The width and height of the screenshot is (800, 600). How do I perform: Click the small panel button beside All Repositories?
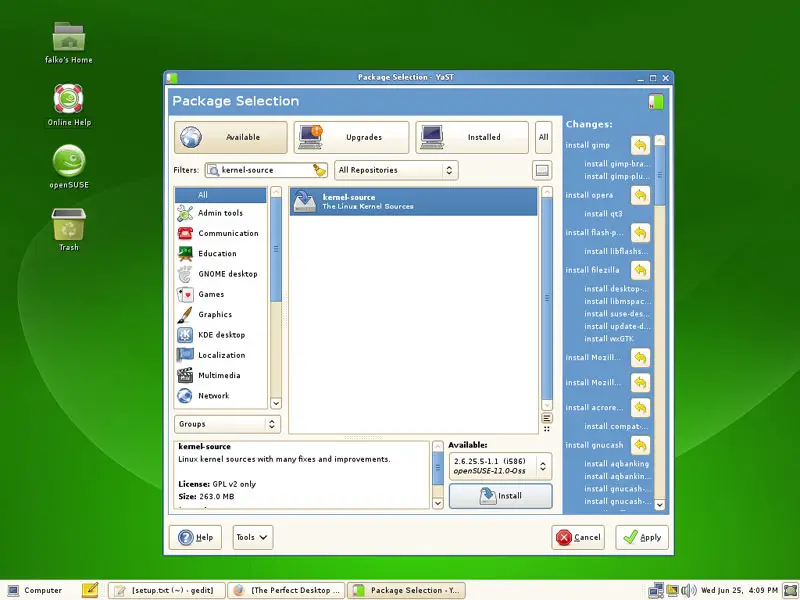[542, 170]
